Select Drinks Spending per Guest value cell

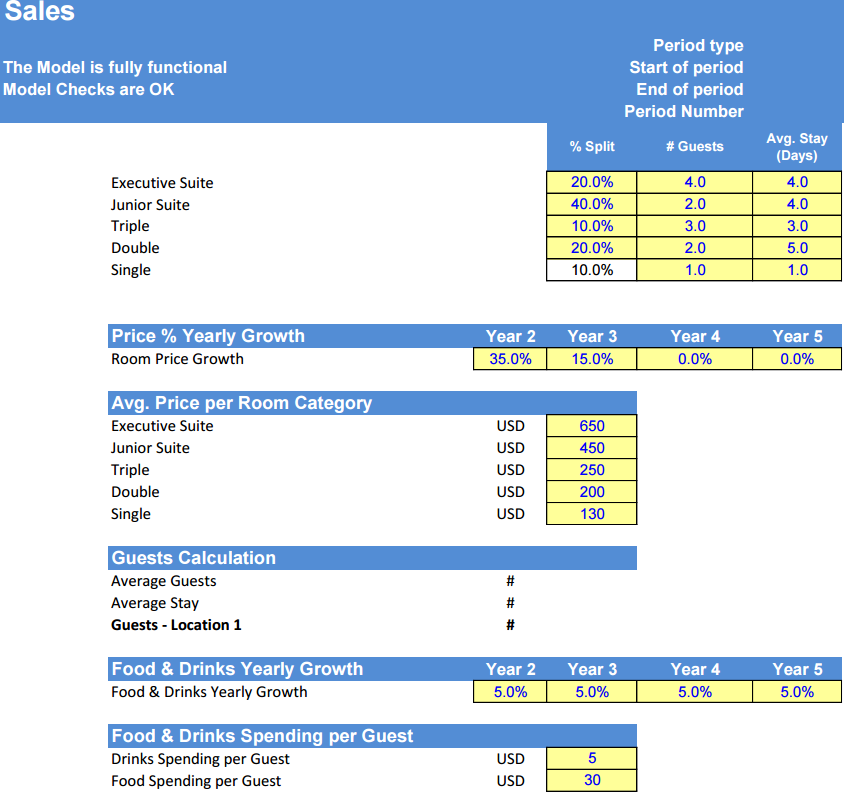pos(592,758)
